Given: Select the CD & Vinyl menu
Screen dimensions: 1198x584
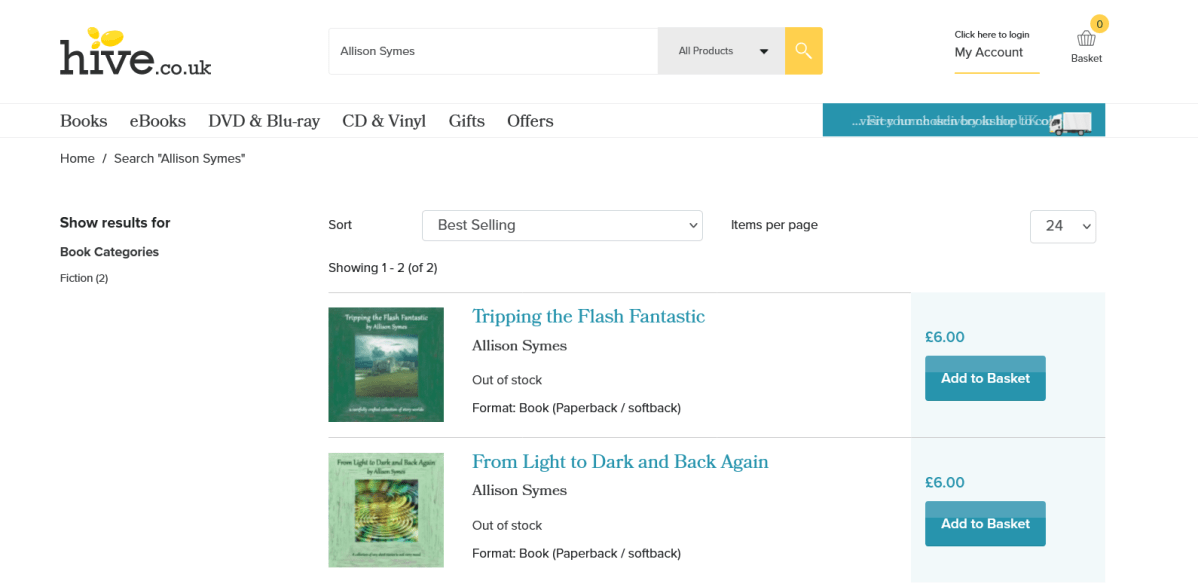Looking at the screenshot, I should (384, 121).
